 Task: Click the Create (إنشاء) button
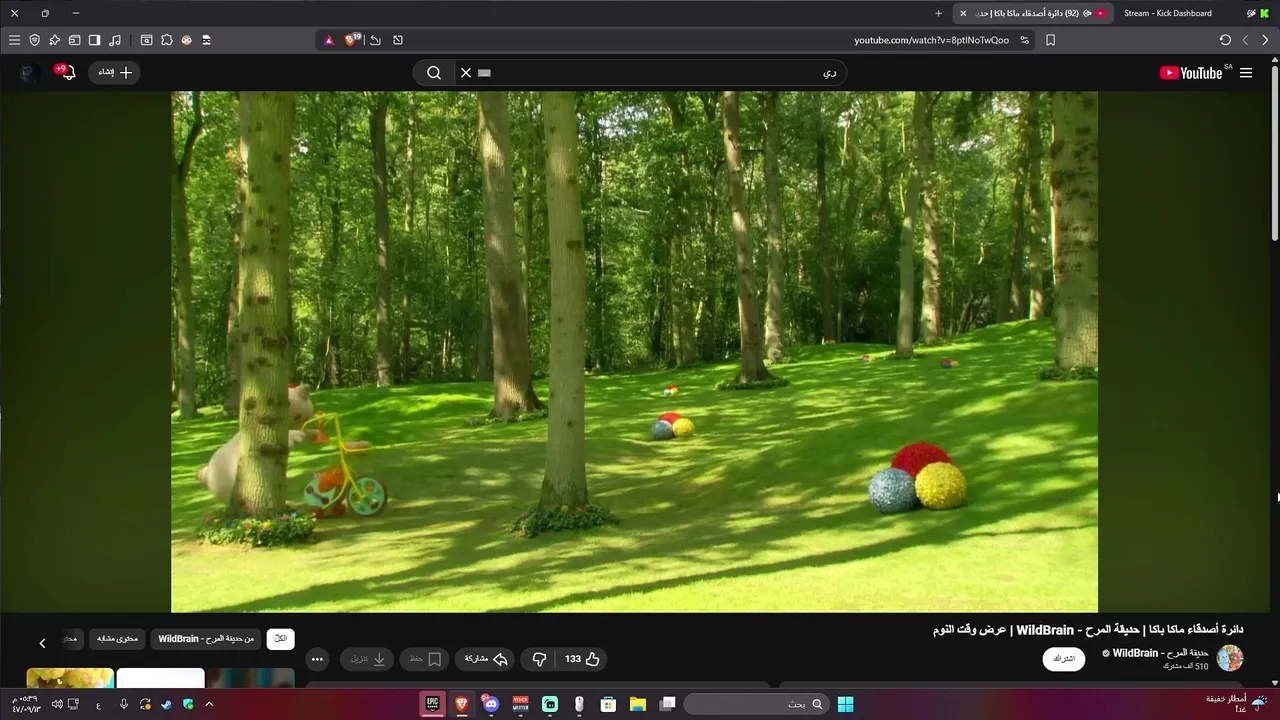pyautogui.click(x=115, y=72)
